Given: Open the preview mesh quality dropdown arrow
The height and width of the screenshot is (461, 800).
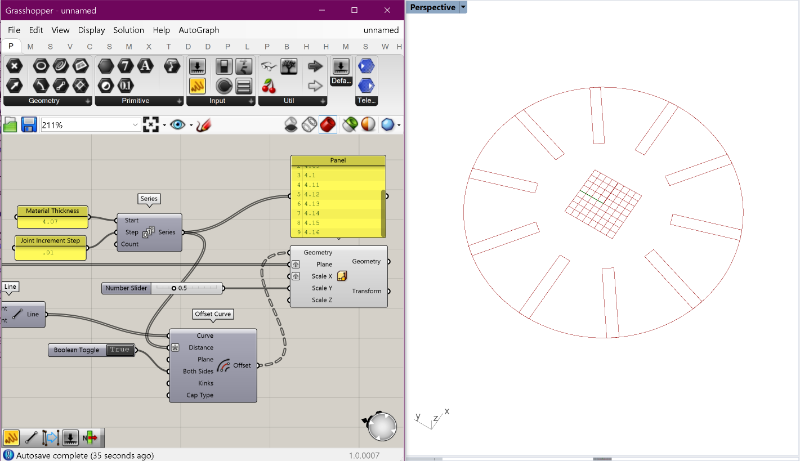Looking at the screenshot, I should [x=398, y=125].
